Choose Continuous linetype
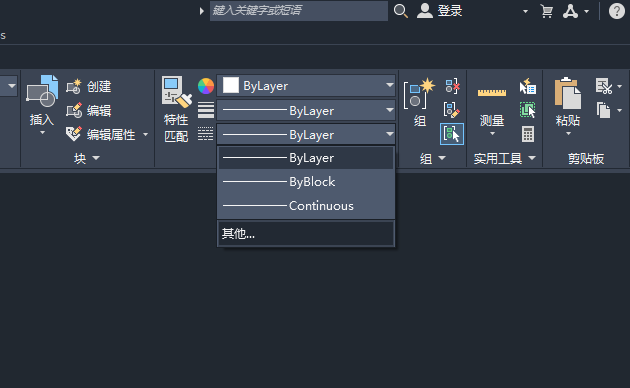Viewport: 630px width, 388px height. click(306, 206)
